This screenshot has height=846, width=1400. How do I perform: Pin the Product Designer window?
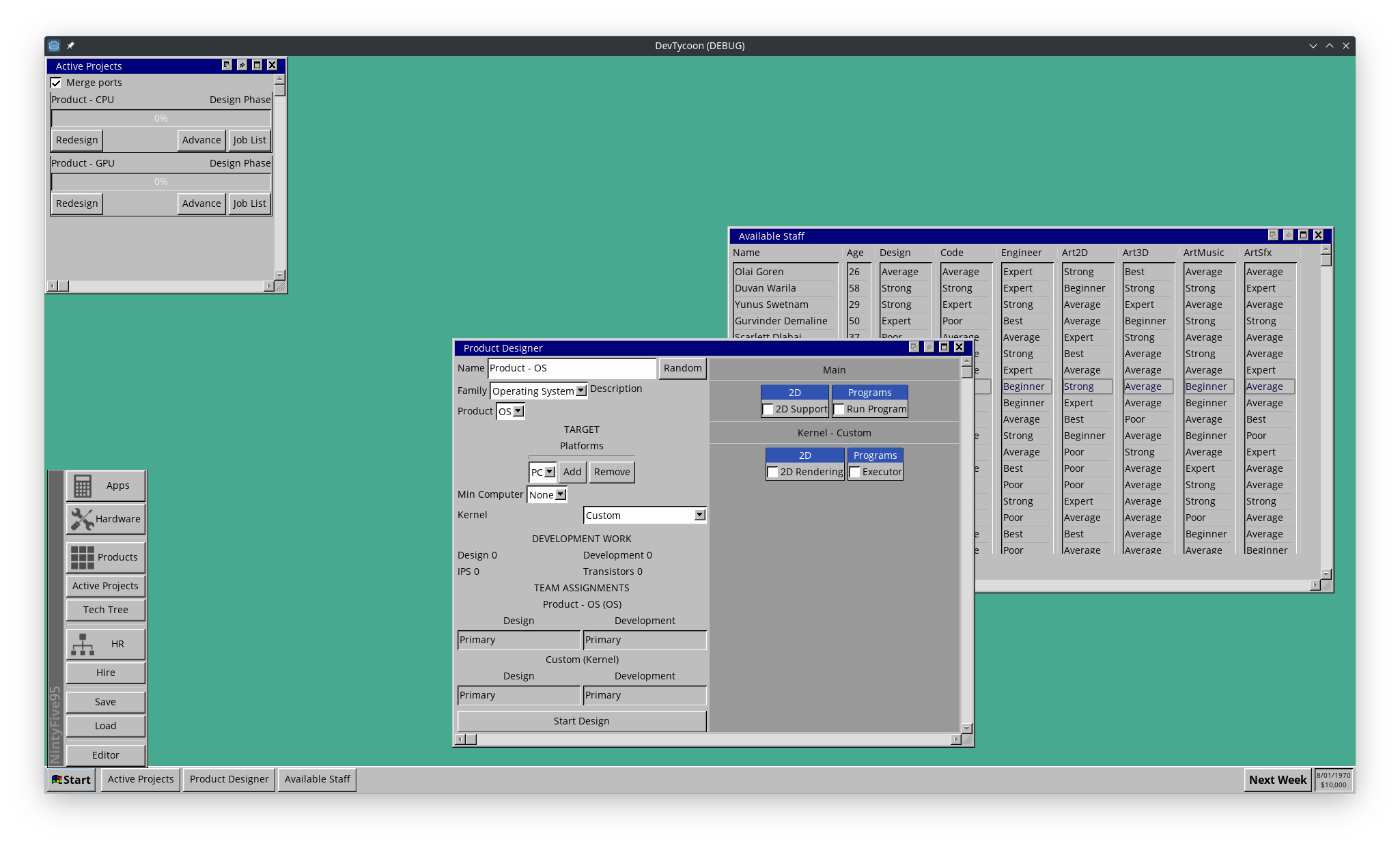pyautogui.click(x=928, y=348)
